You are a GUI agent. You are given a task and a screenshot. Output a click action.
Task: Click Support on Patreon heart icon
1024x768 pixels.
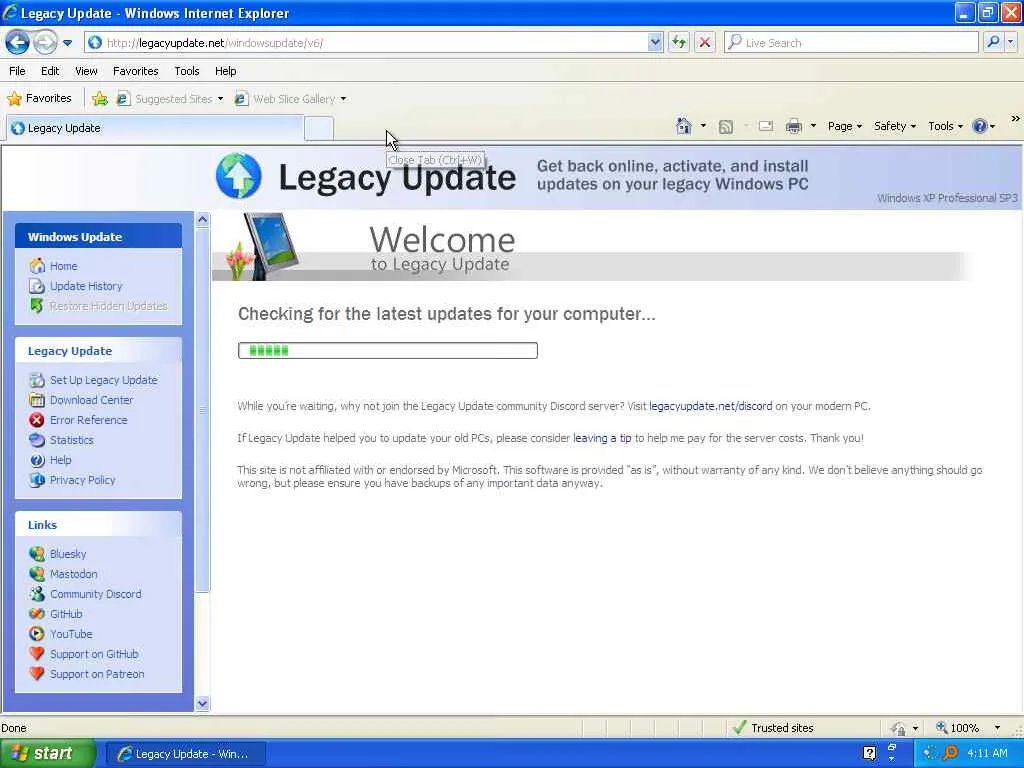click(37, 674)
